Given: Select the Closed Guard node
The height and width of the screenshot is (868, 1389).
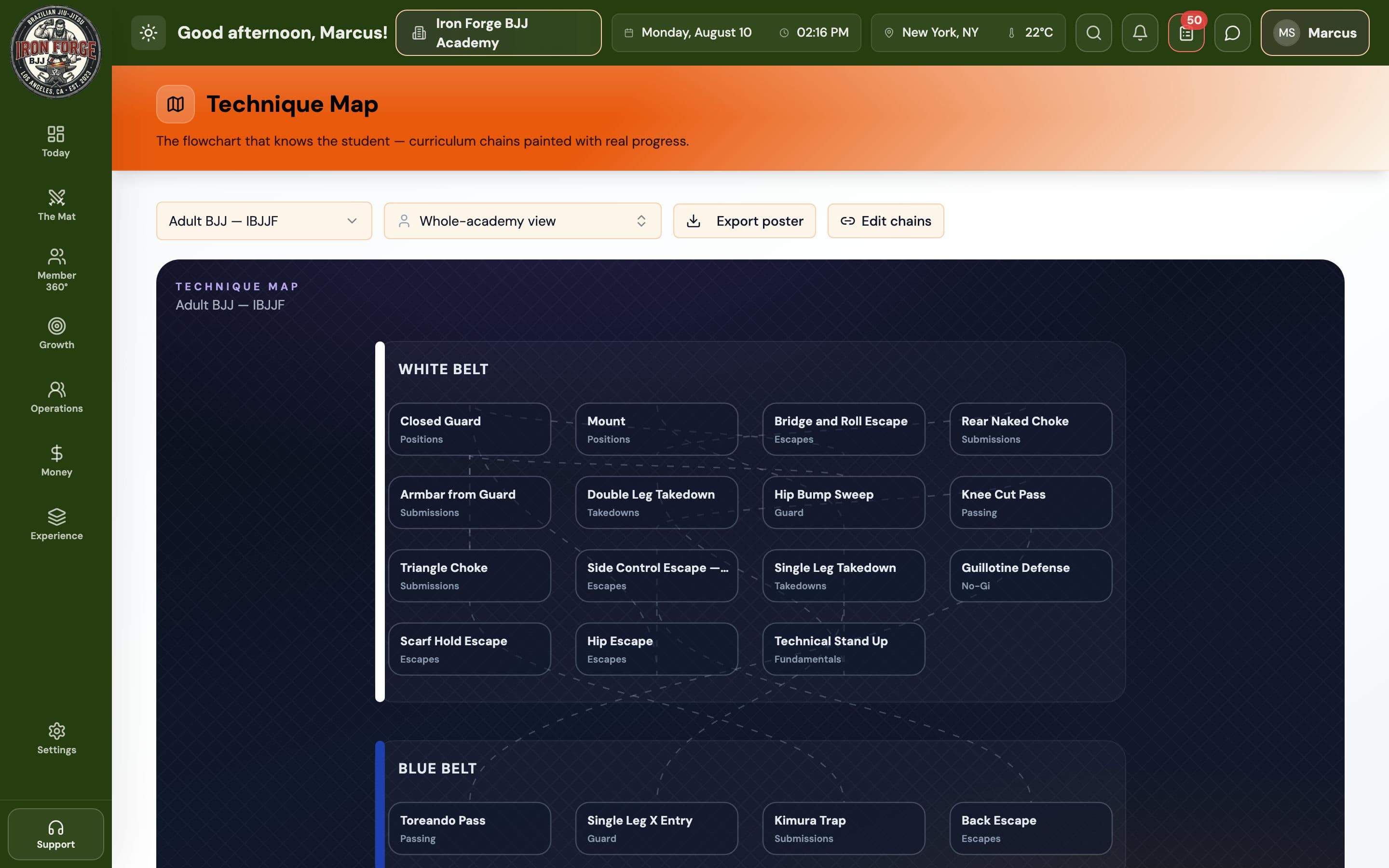Looking at the screenshot, I should [469, 429].
